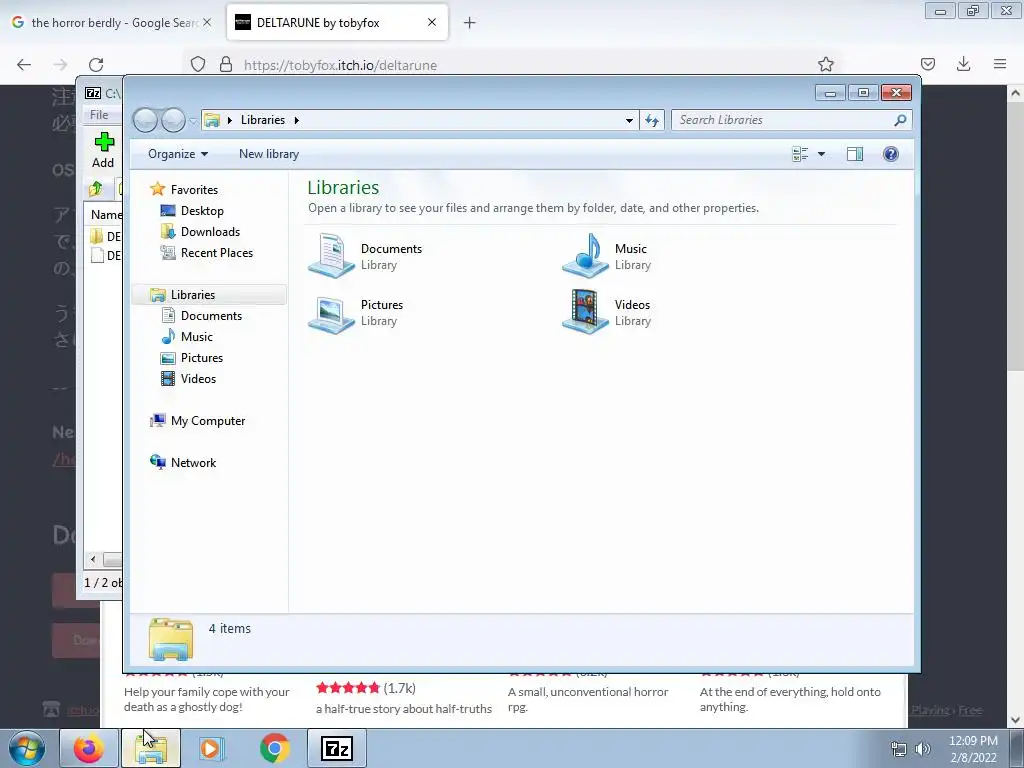This screenshot has width=1024, height=768.
Task: Select the DE folder row in 7-Zip
Action: (105, 236)
